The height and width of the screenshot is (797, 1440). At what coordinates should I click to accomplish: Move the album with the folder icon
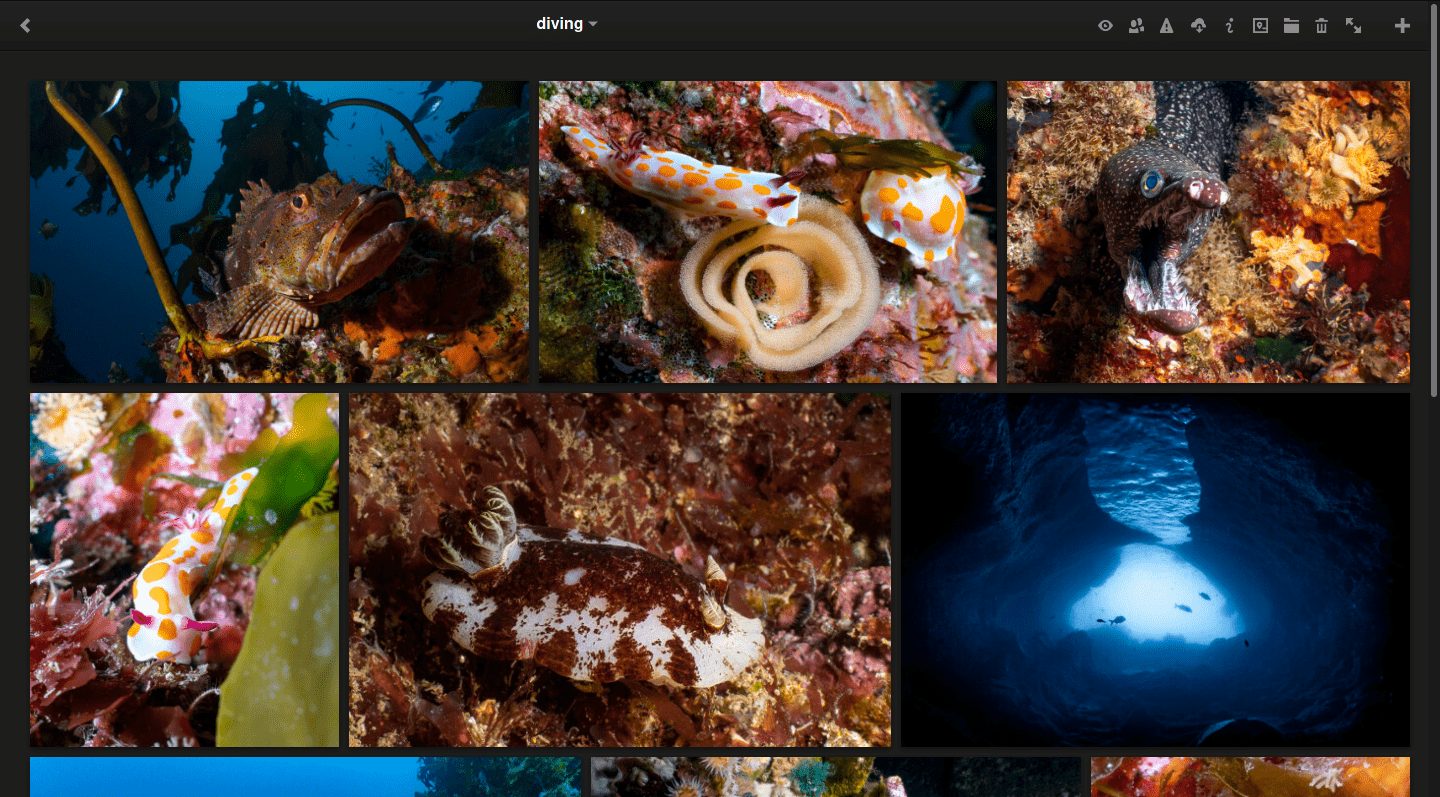tap(1291, 26)
